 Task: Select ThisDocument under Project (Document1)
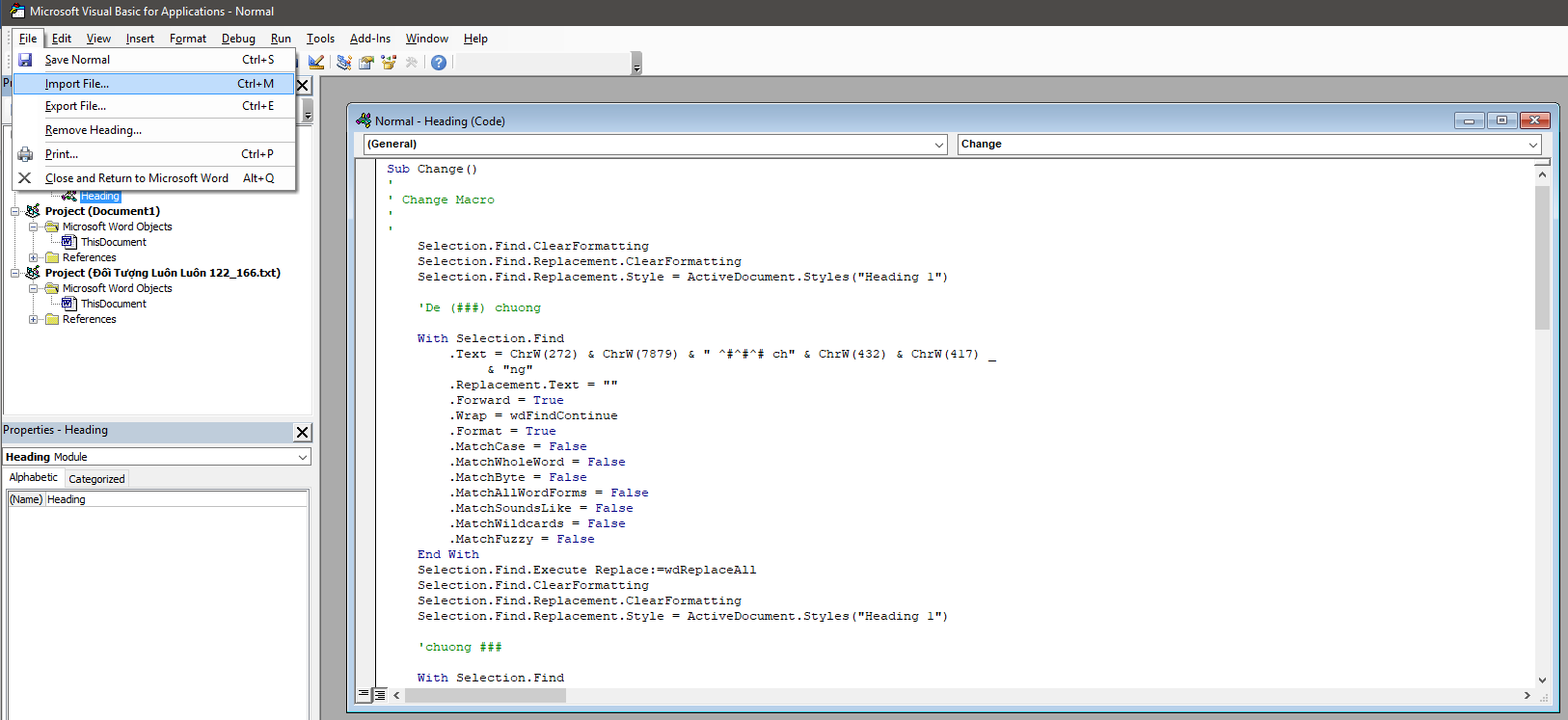point(114,242)
